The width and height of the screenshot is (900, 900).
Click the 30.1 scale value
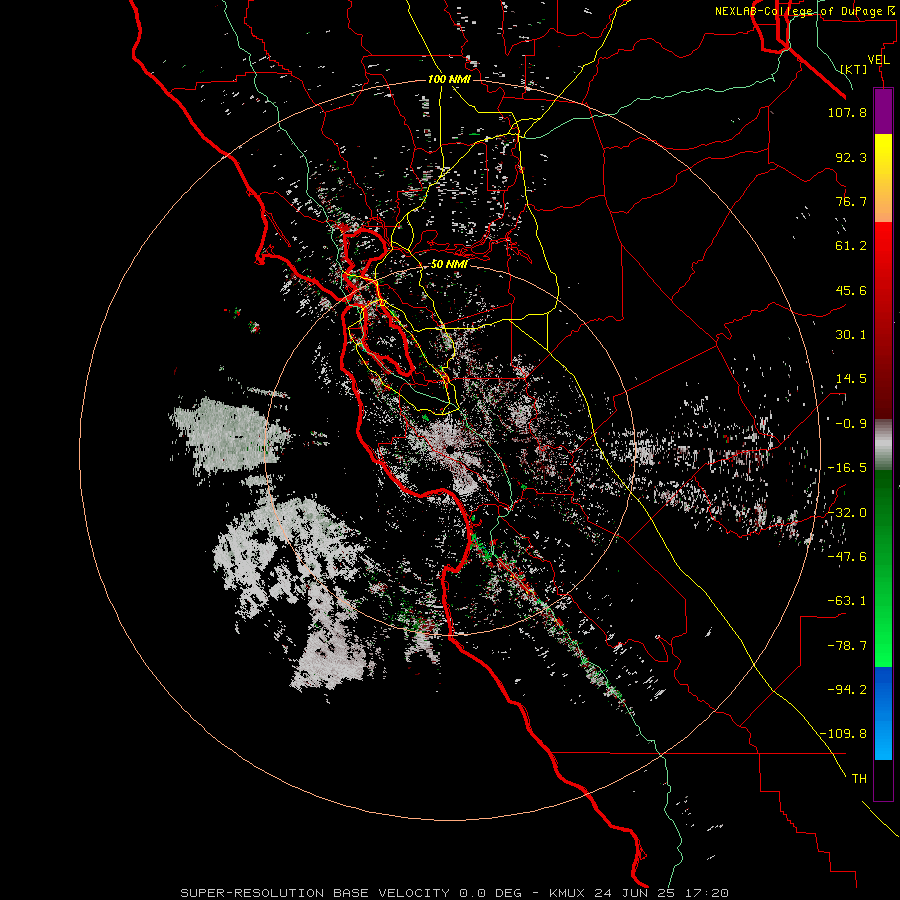(x=851, y=335)
